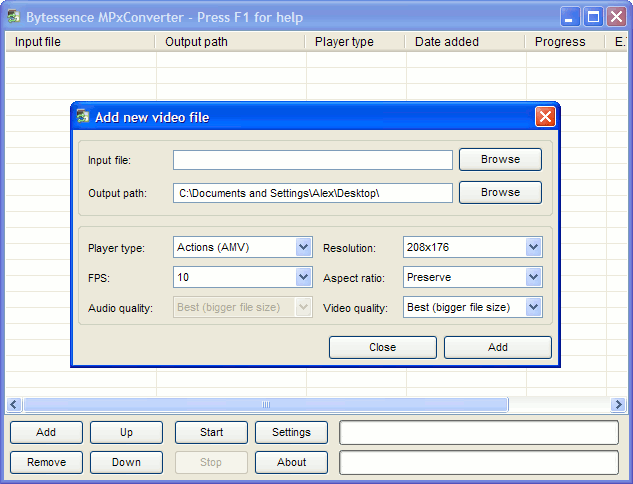This screenshot has height=484, width=633.
Task: Click the Input file text field
Action: coord(313,160)
